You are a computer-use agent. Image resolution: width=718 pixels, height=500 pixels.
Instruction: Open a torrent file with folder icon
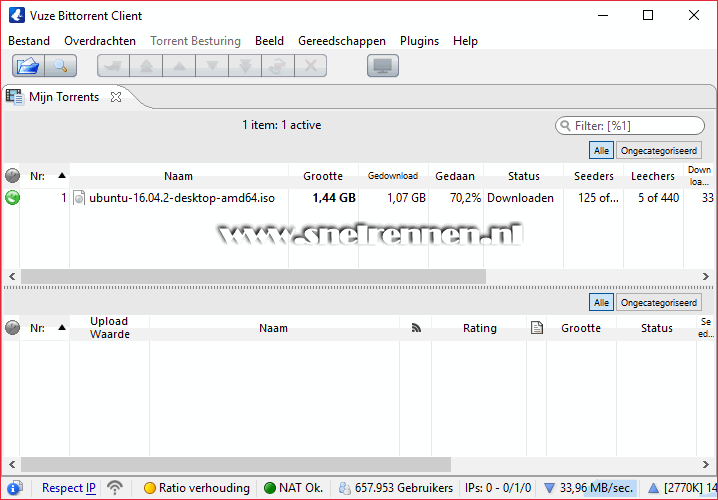coord(28,66)
